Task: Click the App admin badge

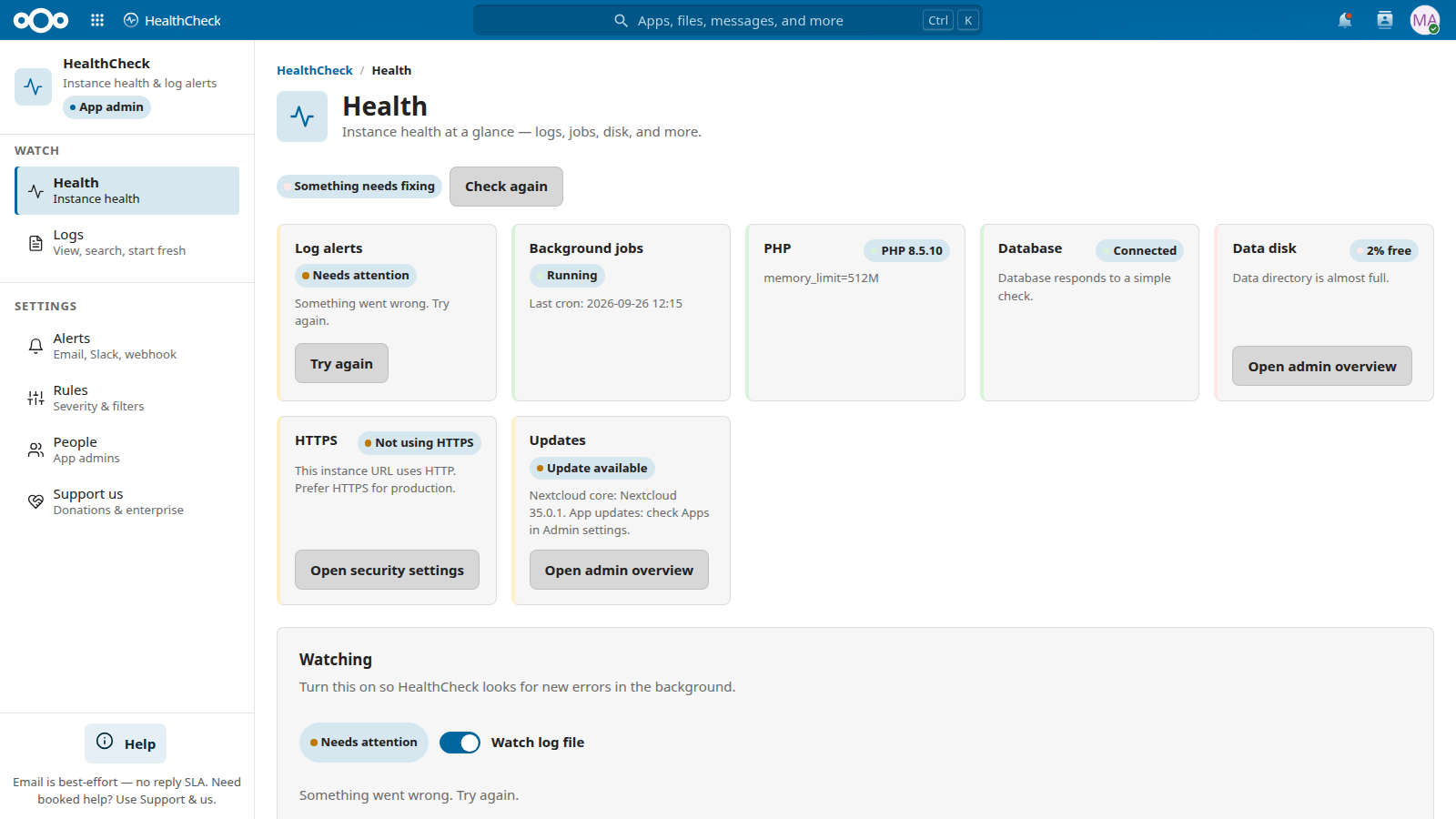Action: point(106,107)
